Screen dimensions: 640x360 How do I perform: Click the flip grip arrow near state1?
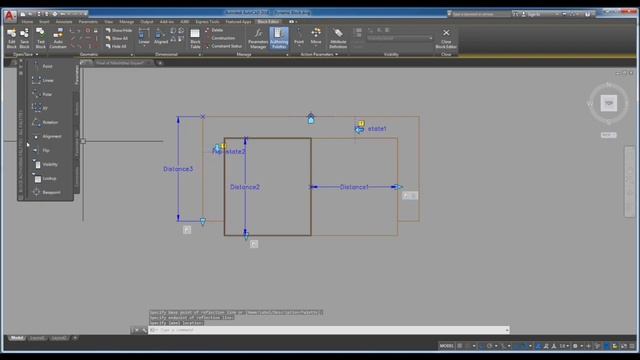point(359,130)
